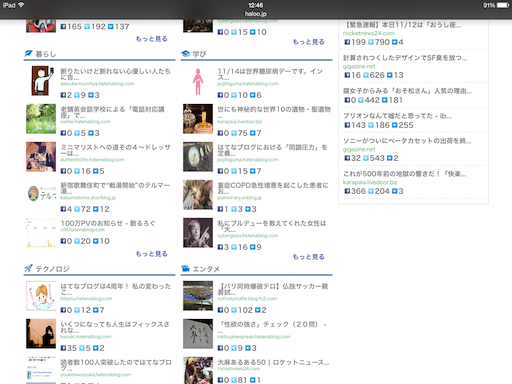
Task: Open もっと見る link just above 暮らし heading
Action: coord(152,39)
